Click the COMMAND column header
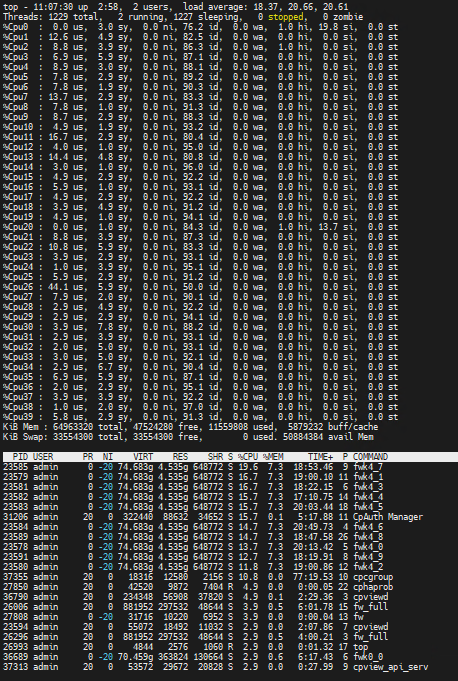This screenshot has width=458, height=681. pyautogui.click(x=370, y=456)
